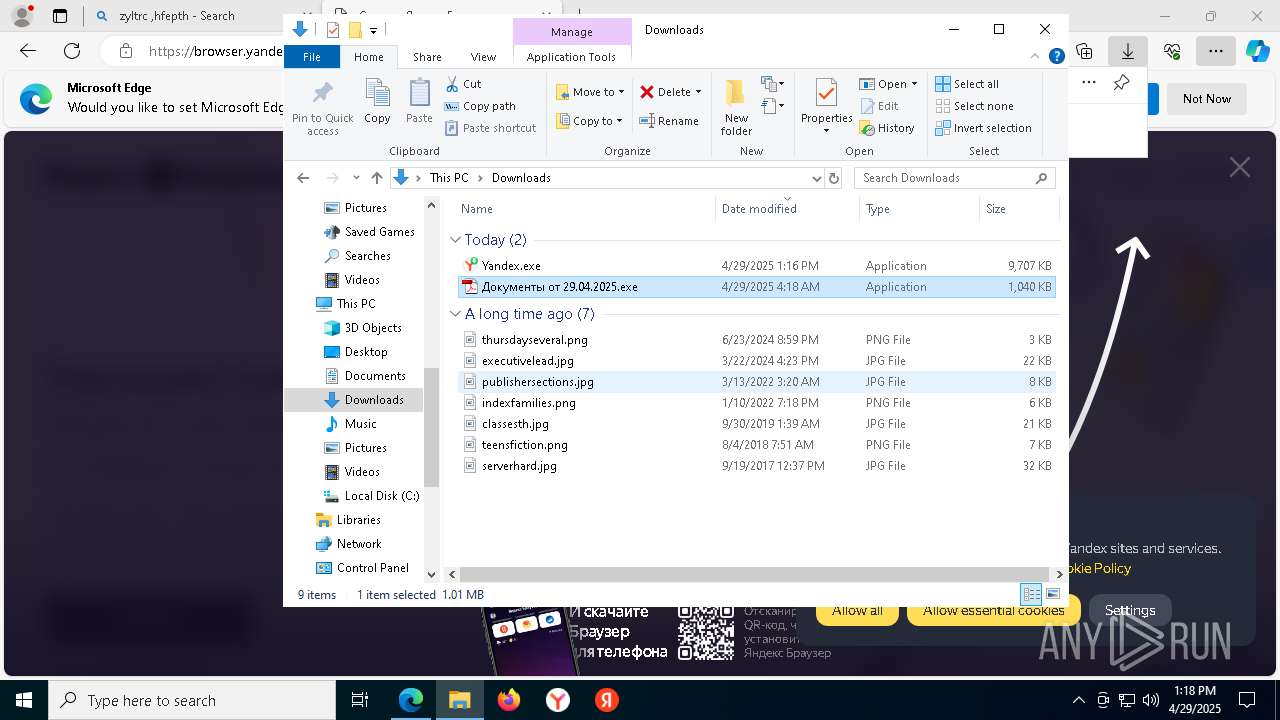
Task: Click Allow essential cookies button
Action: coord(993,611)
